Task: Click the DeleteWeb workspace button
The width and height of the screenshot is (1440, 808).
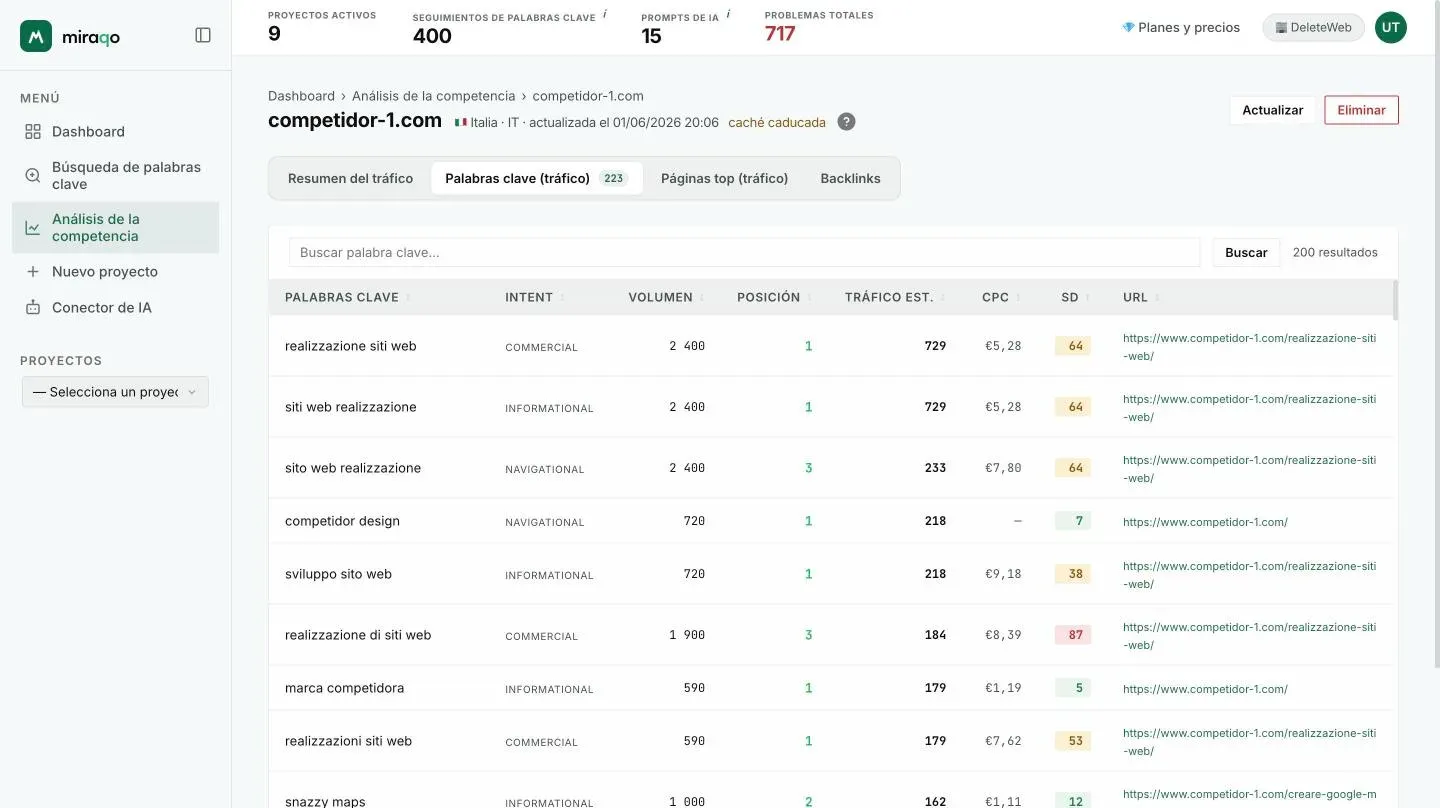Action: 1313,27
